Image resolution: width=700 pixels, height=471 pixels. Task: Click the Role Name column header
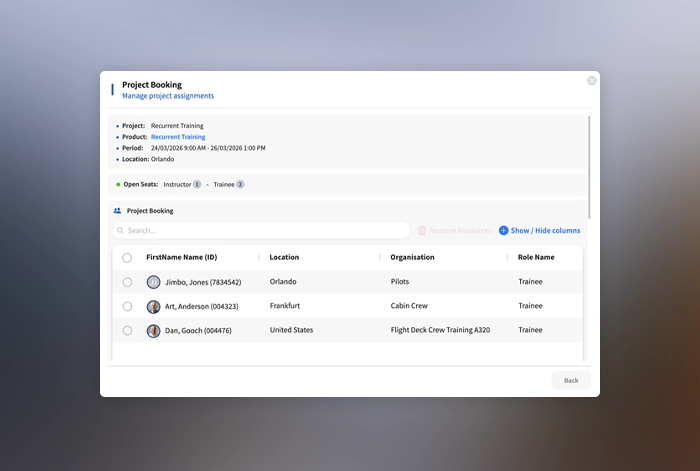pos(536,257)
